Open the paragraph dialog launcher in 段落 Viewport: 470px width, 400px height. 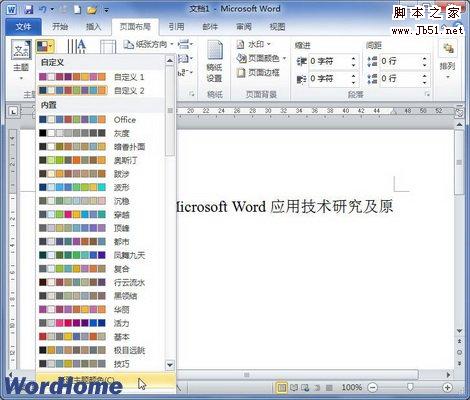[x=427, y=95]
